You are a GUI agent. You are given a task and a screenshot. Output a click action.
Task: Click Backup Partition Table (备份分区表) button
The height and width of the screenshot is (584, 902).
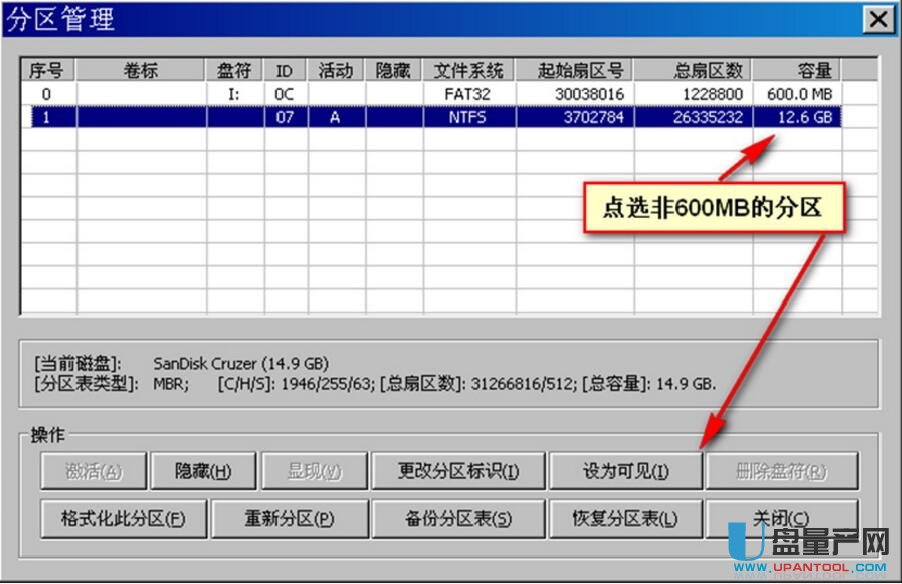[x=458, y=519]
